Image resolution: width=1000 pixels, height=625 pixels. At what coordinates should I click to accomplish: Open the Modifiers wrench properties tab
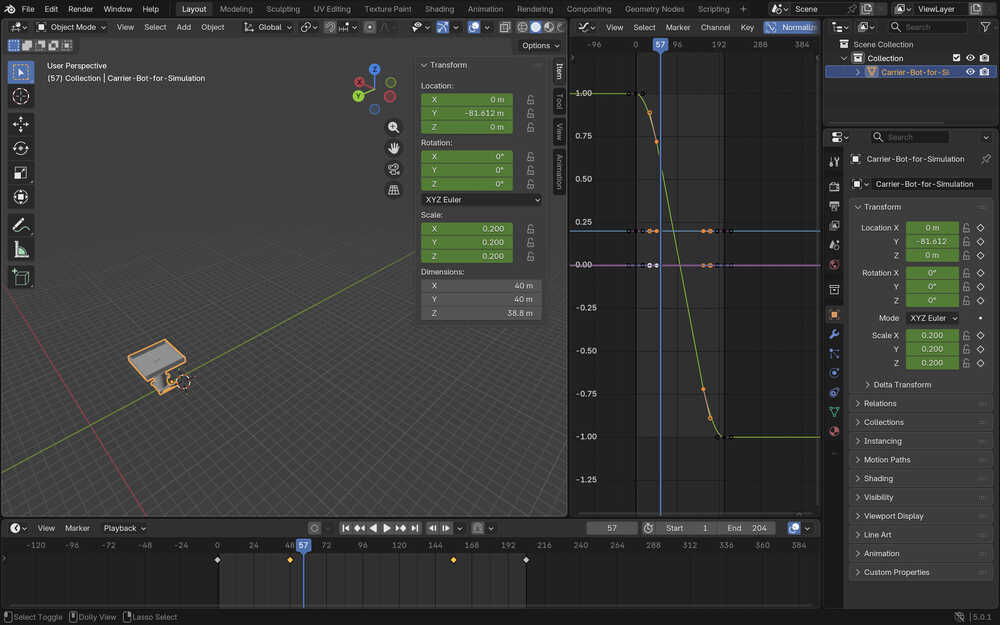tap(834, 334)
